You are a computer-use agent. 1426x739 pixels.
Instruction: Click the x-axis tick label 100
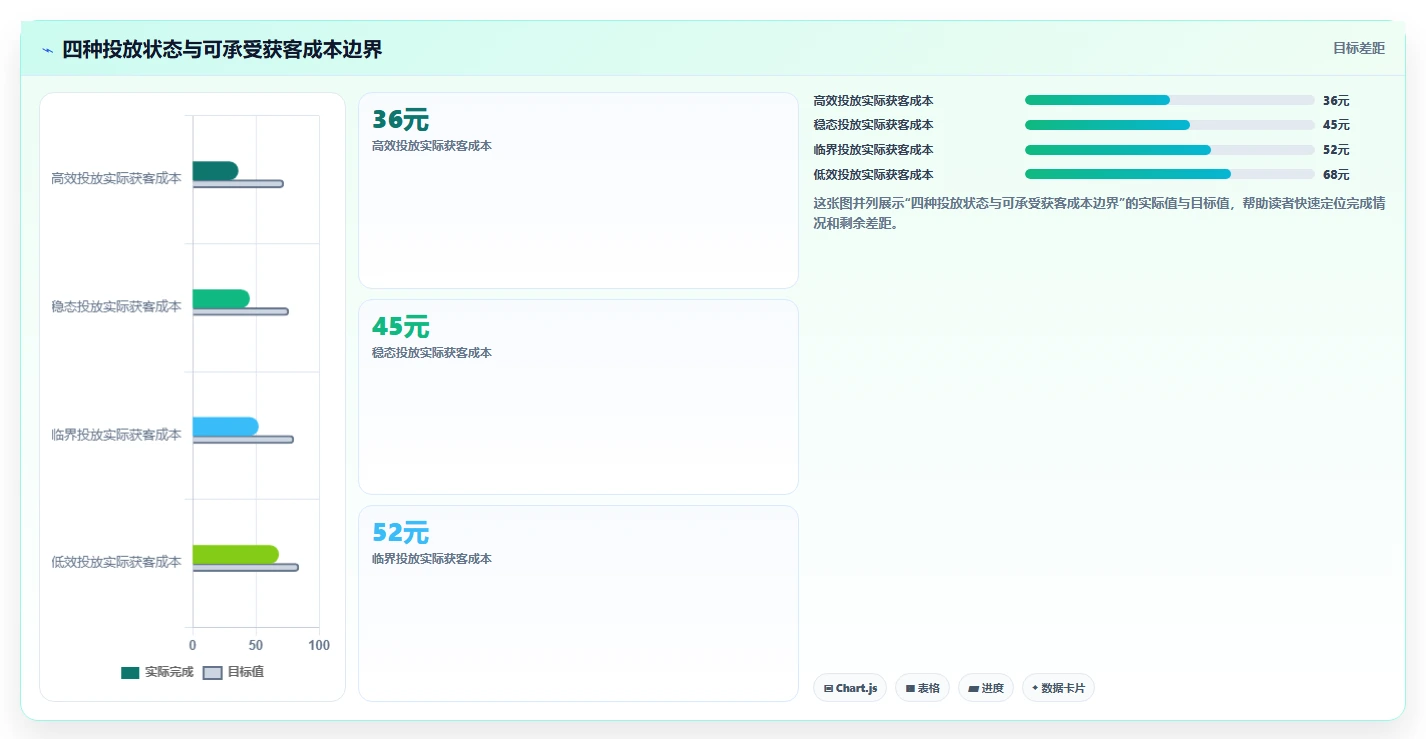point(319,646)
